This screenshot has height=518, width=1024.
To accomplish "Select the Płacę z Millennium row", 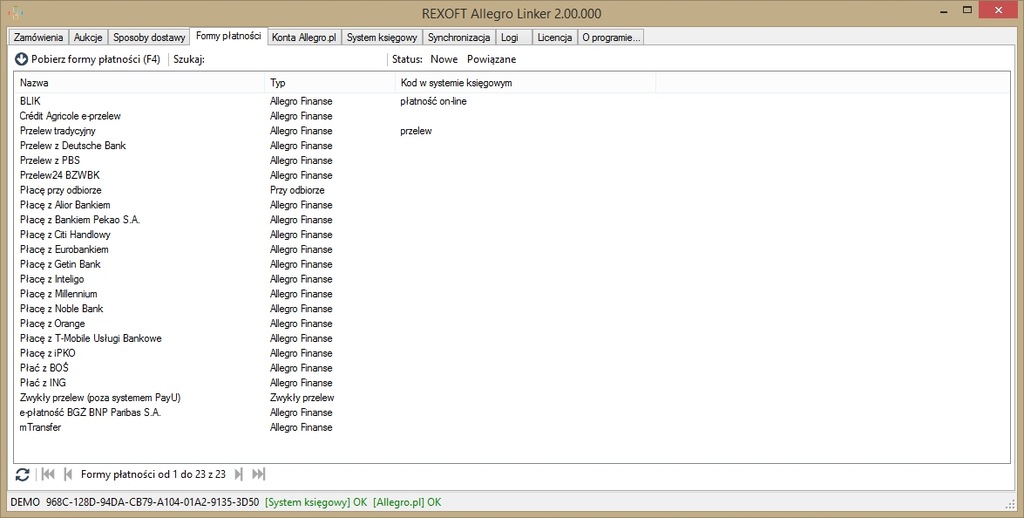I will point(512,294).
